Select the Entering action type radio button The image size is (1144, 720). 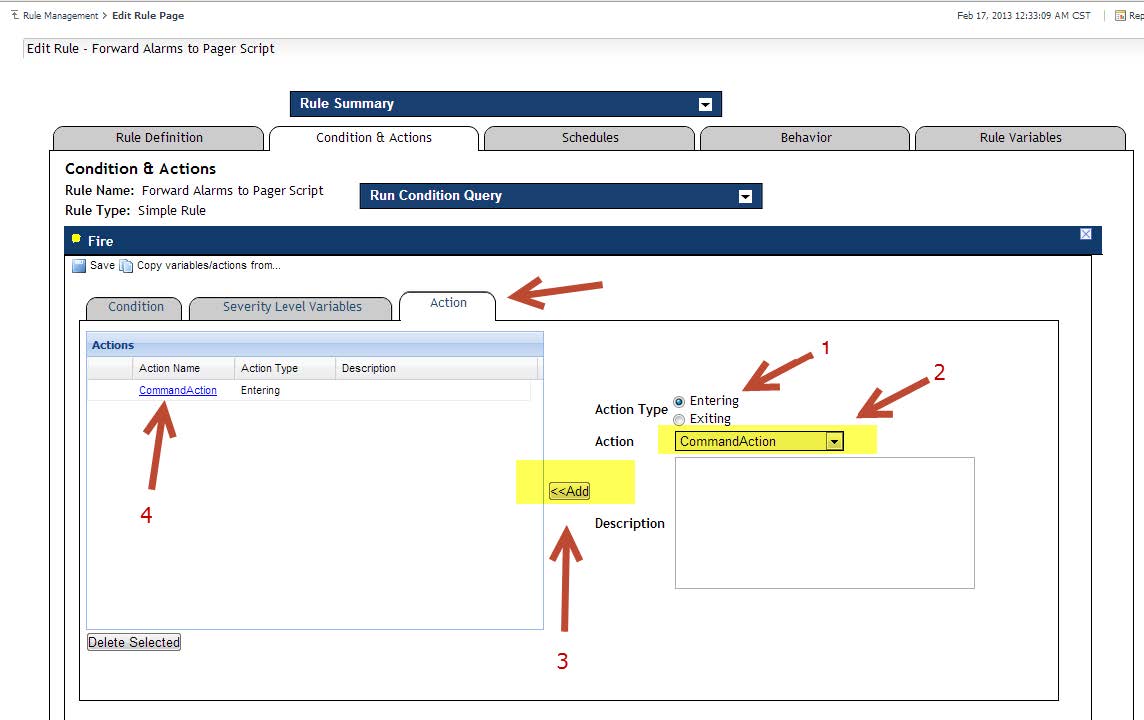coord(680,401)
